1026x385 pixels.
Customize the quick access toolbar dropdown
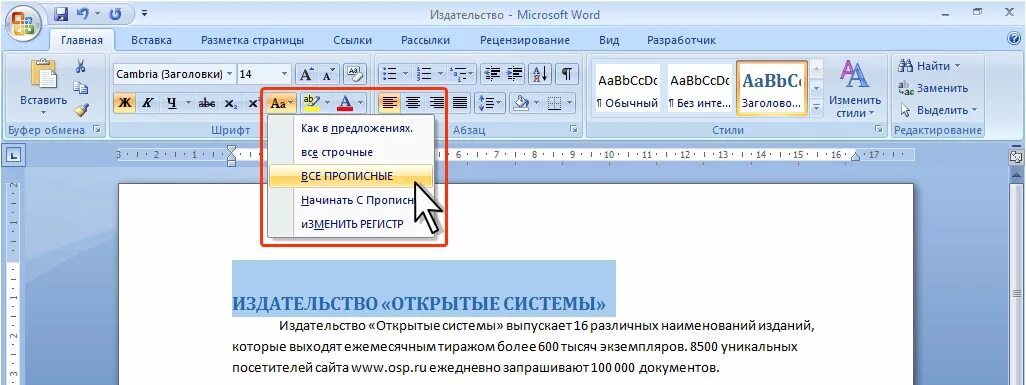(144, 14)
